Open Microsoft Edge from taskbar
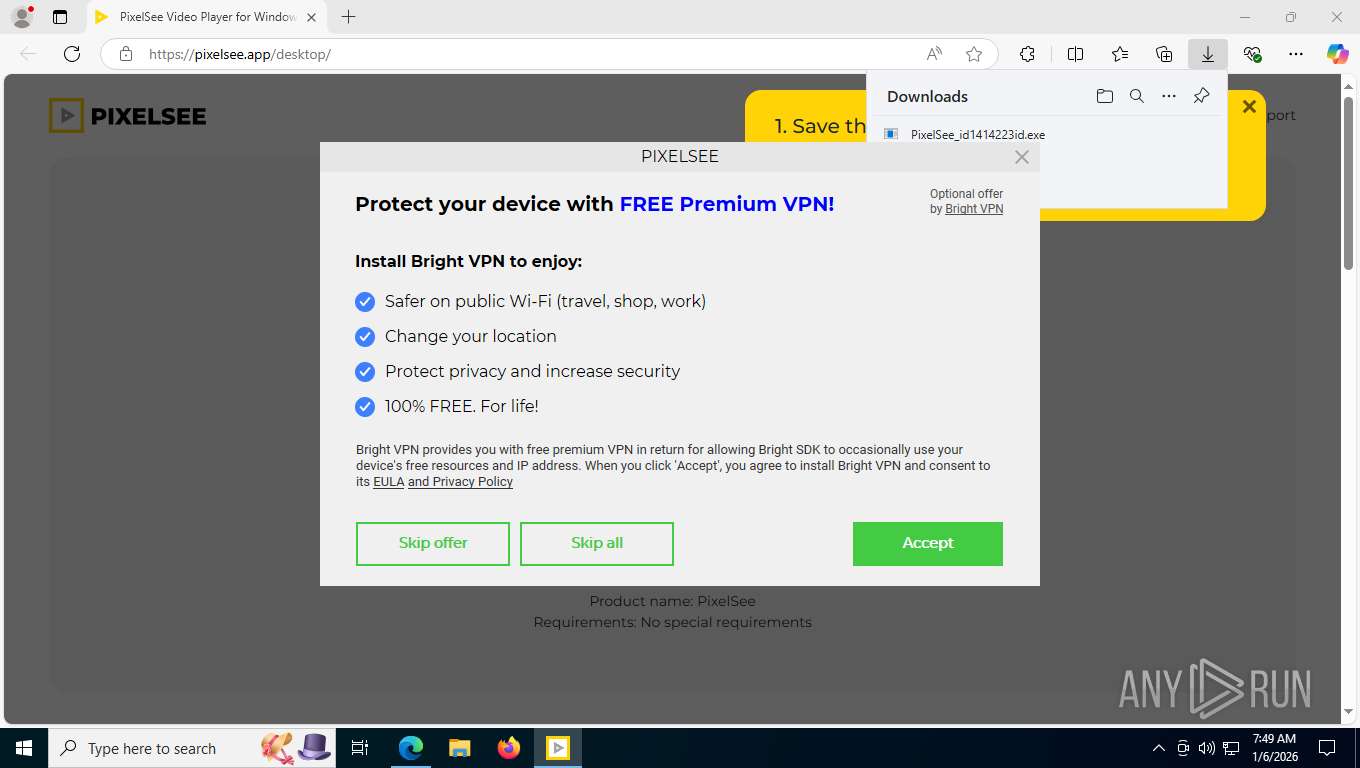The width and height of the screenshot is (1360, 768). 411,748
